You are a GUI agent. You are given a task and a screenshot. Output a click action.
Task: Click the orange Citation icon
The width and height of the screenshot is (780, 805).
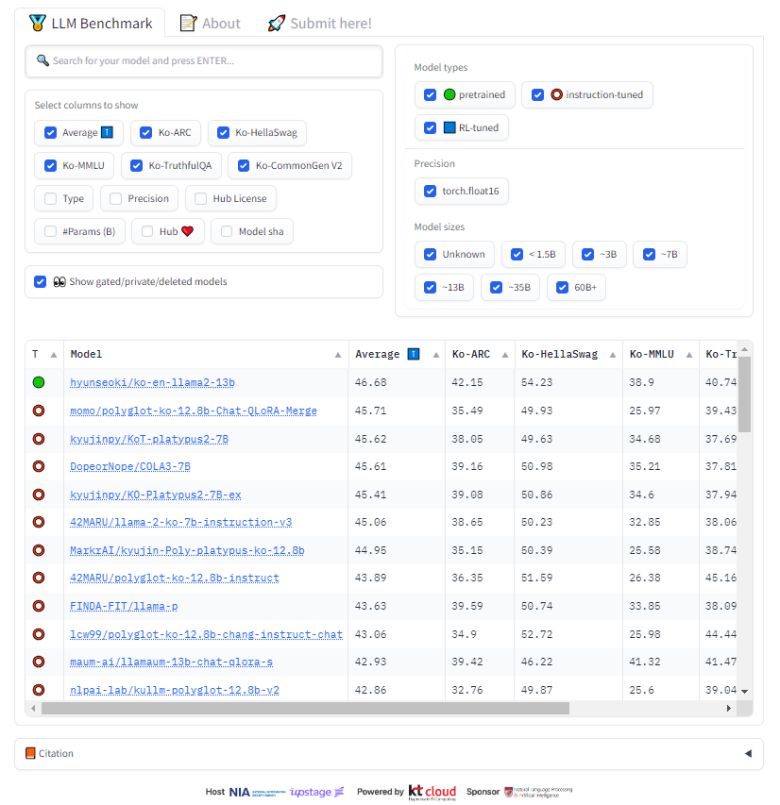click(30, 753)
